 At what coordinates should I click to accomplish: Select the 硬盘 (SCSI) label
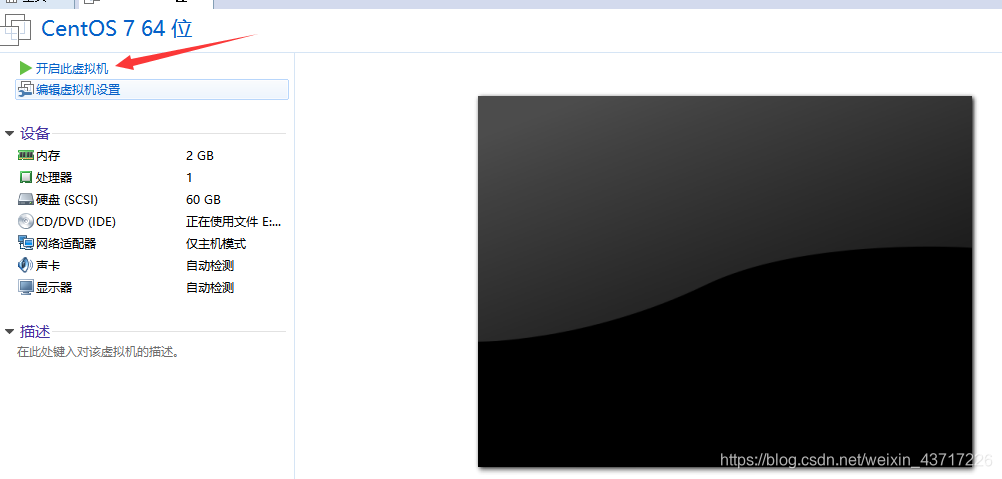[x=67, y=200]
